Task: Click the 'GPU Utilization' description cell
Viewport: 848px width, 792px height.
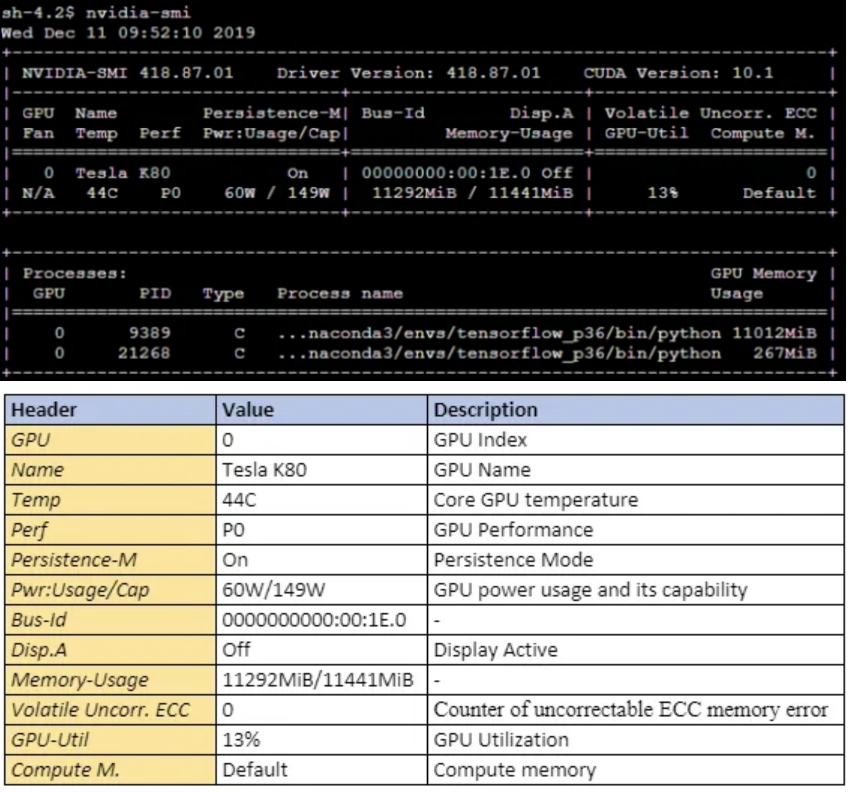Action: pyautogui.click(x=501, y=740)
